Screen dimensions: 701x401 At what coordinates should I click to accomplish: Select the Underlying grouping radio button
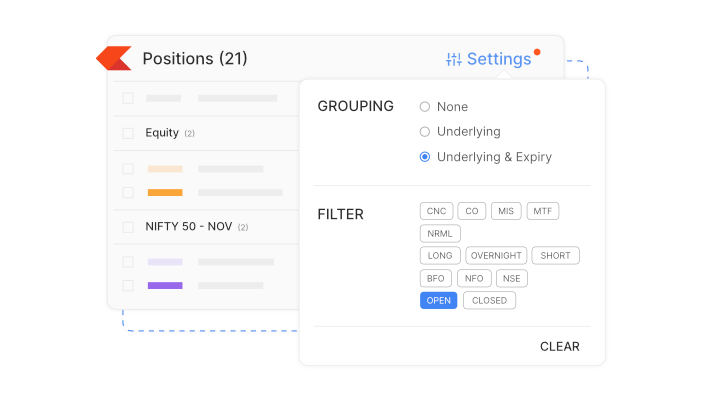pos(425,132)
